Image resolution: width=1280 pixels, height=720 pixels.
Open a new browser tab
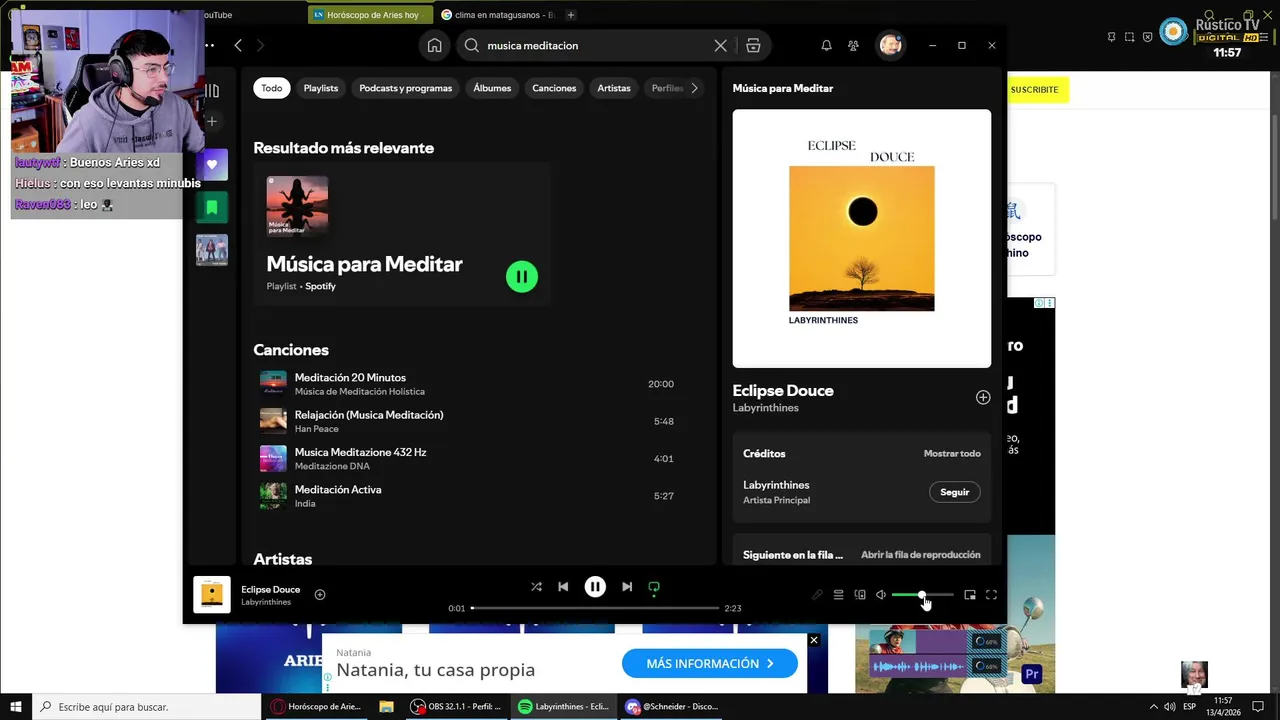click(x=571, y=15)
